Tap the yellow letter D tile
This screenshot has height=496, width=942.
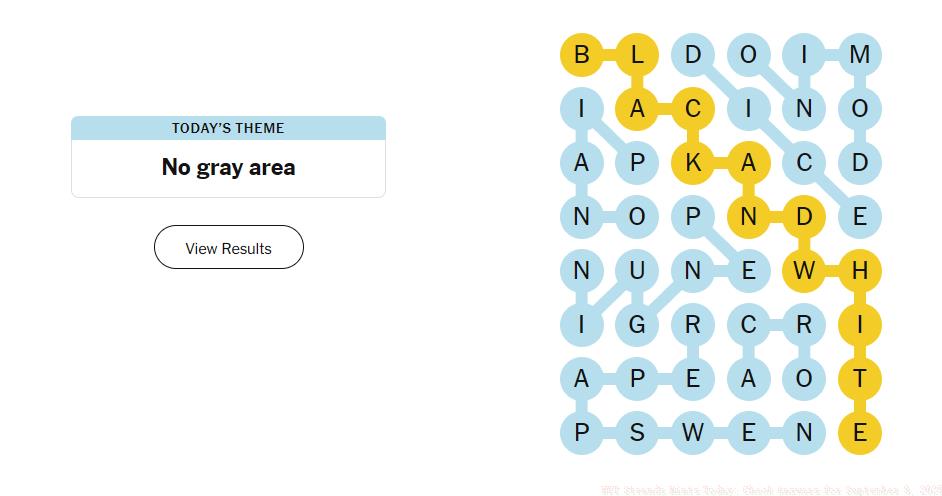click(x=804, y=217)
